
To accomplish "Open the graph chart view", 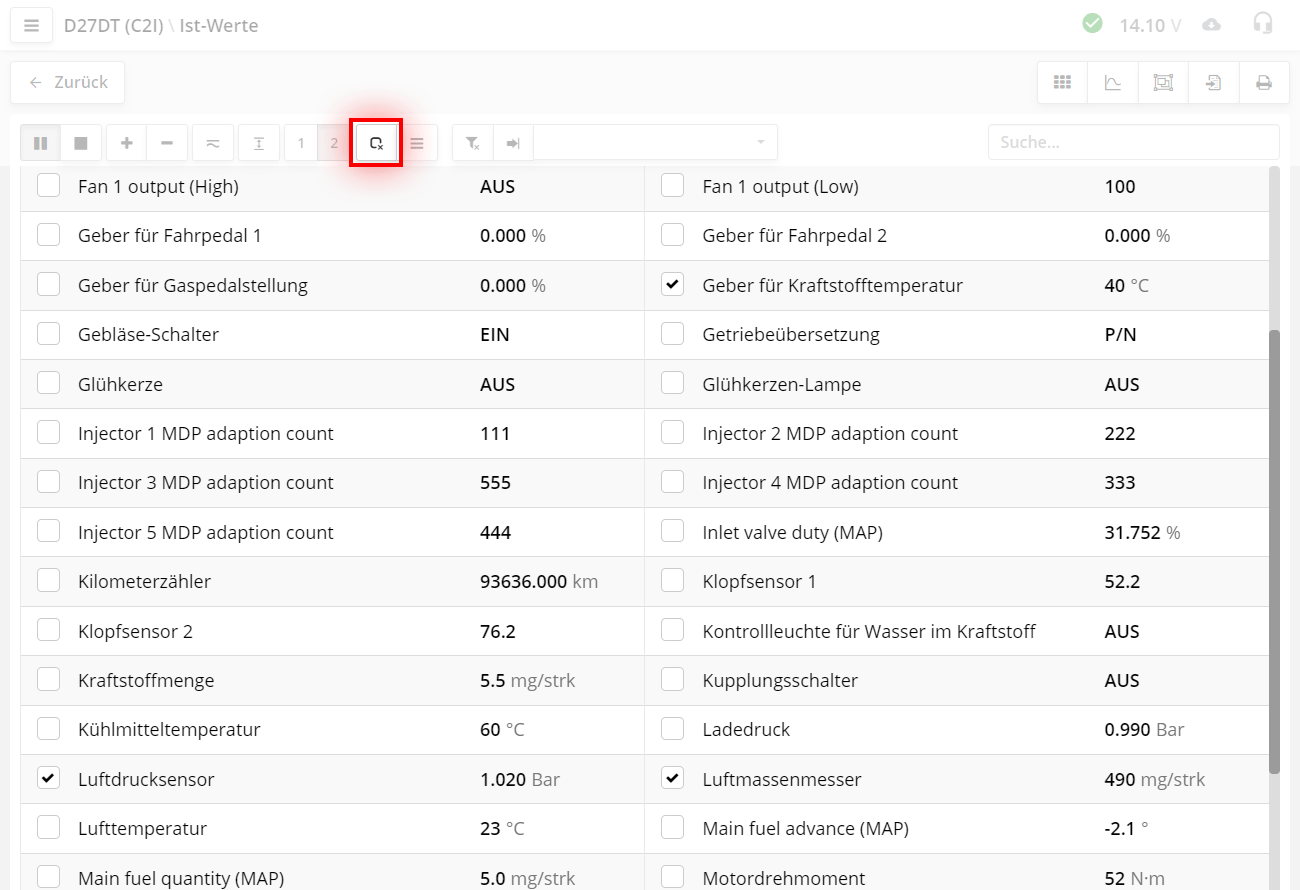I will [1113, 83].
